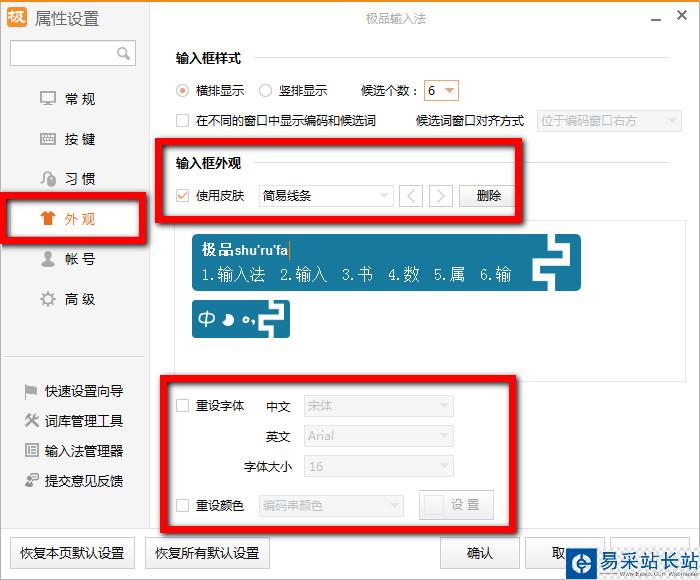Viewport: 700px width, 580px height.
Task: Open the 字体大小 dropdown showing 16
Action: pos(379,467)
